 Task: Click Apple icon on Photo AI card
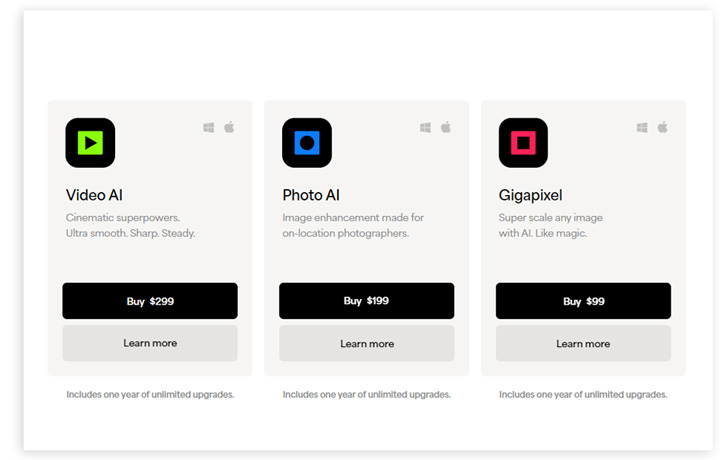coord(446,128)
